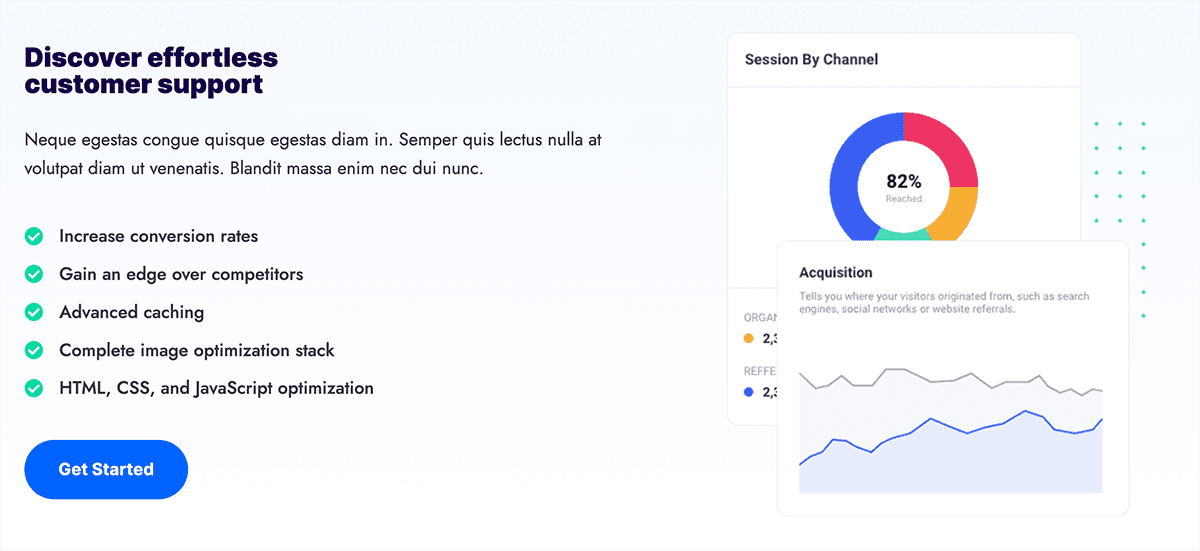This screenshot has width=1200, height=551.
Task: Click the checkmark icon next to Advanced caching
Action: pyautogui.click(x=34, y=312)
